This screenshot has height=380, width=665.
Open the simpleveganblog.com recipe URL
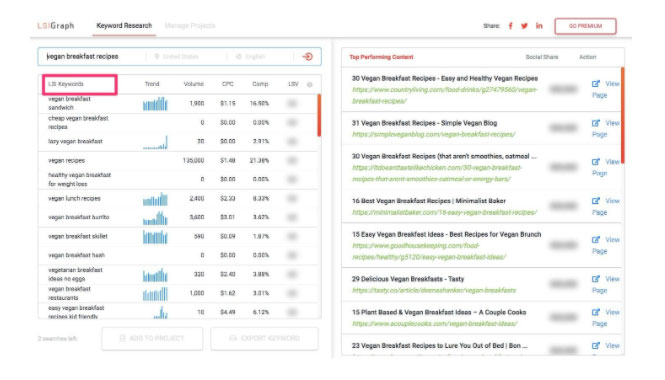coord(433,134)
